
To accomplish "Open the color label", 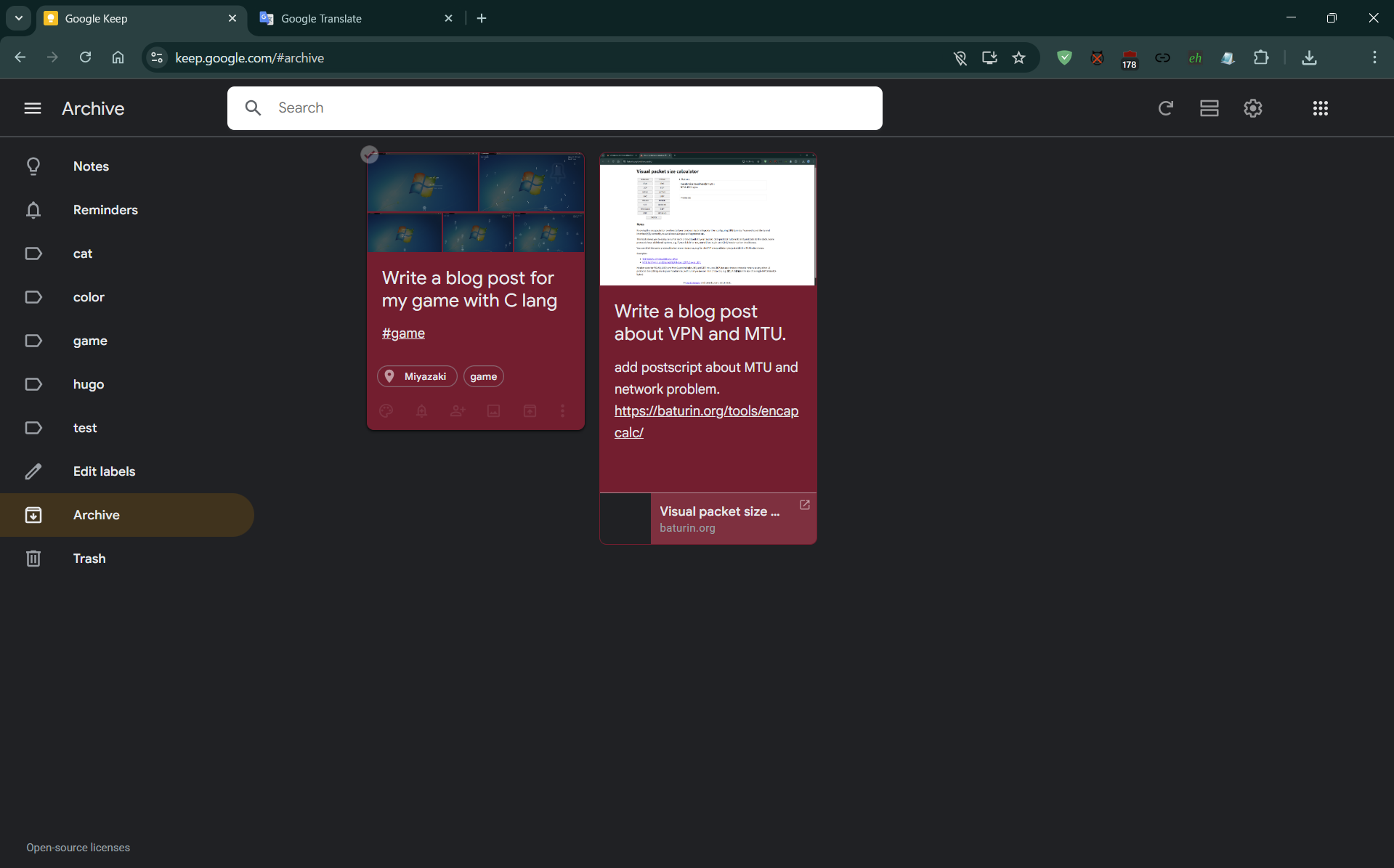I will [89, 297].
